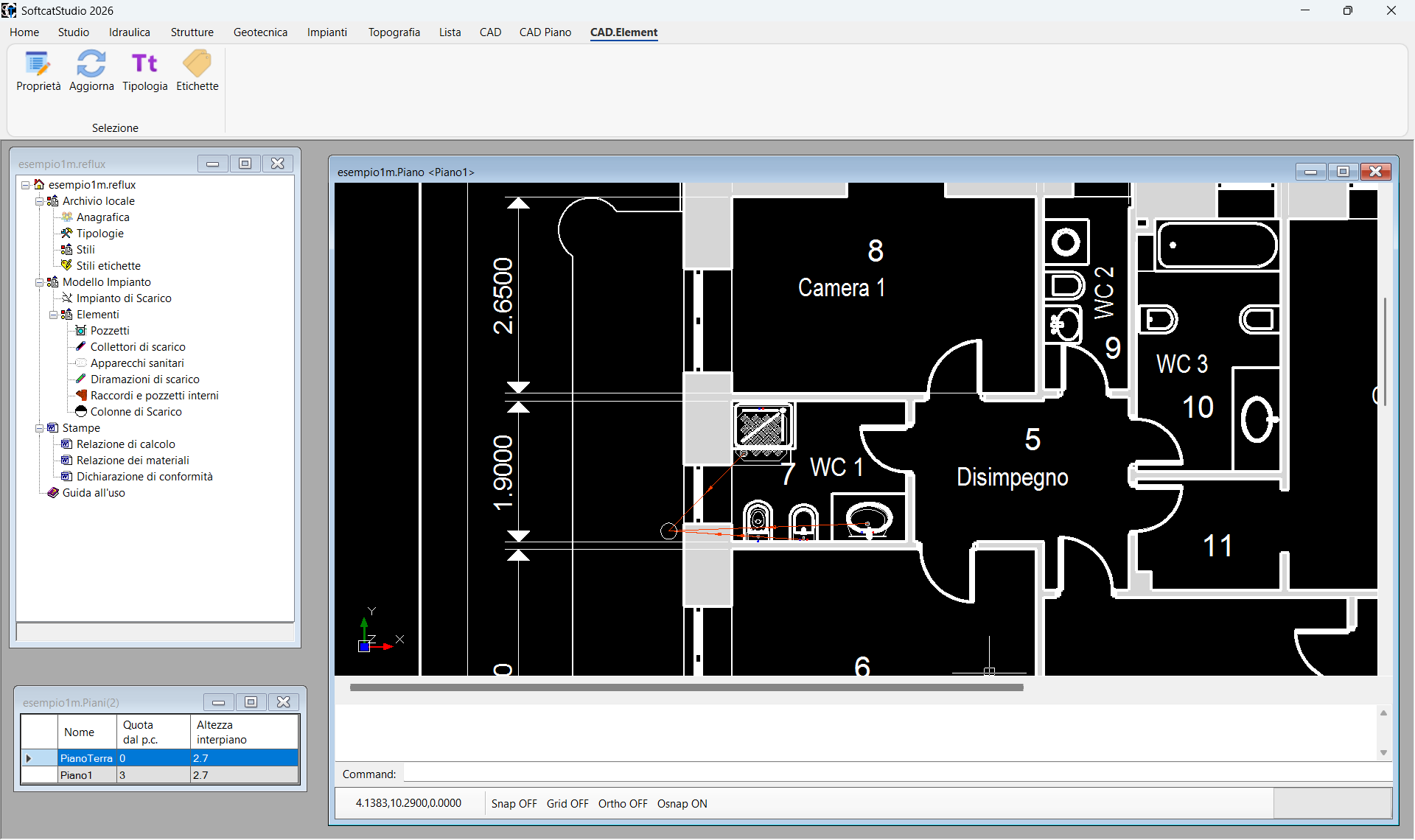Open the Stili node icon
The image size is (1415, 840).
coord(67,250)
